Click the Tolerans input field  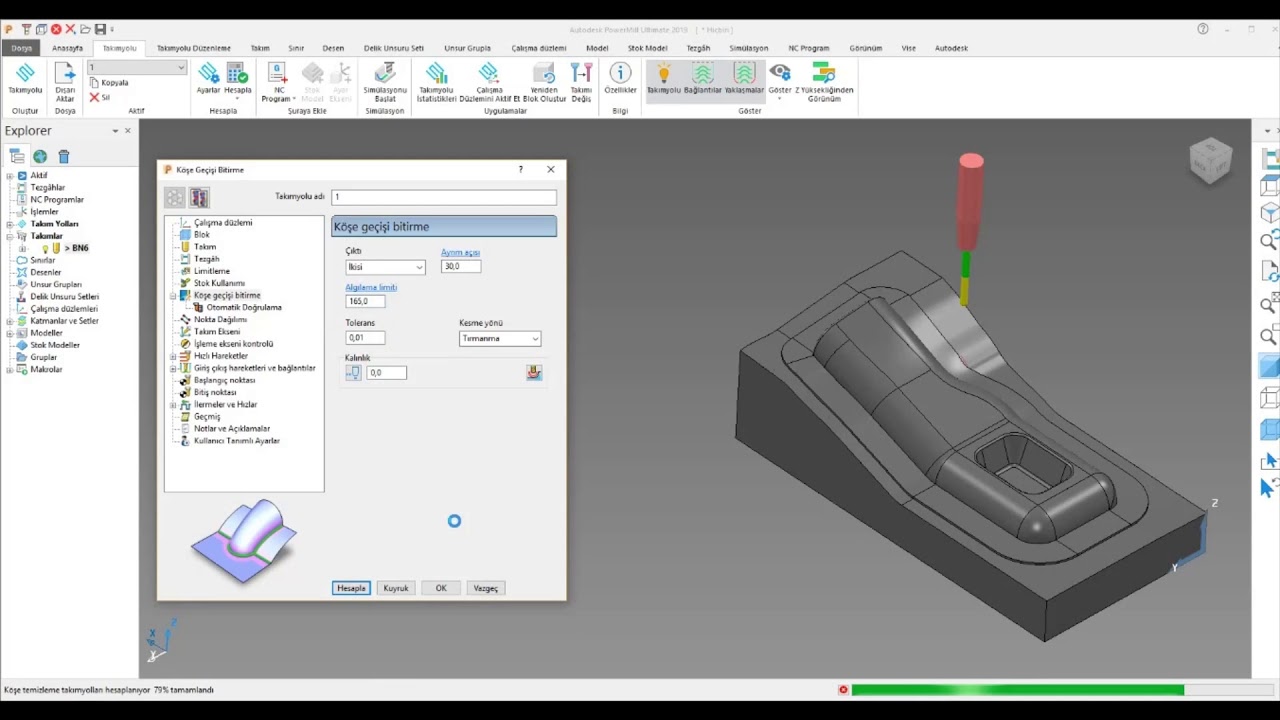(365, 338)
